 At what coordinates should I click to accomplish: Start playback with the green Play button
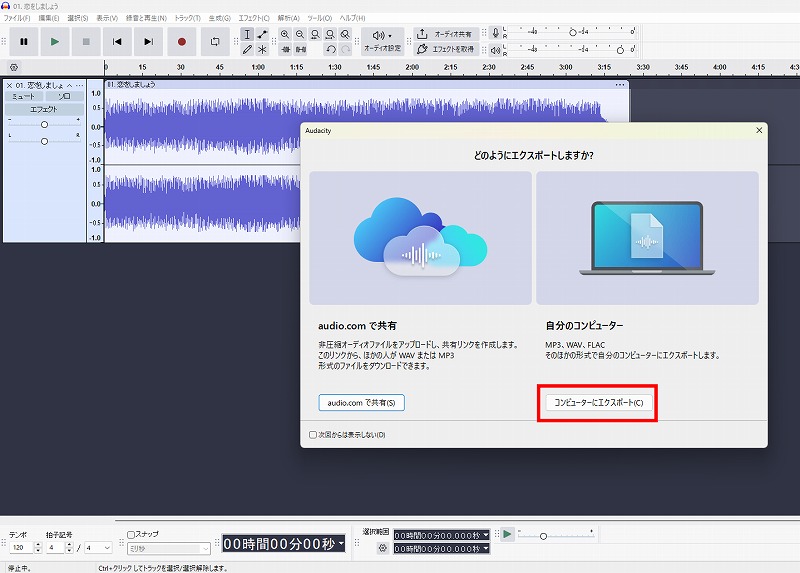[55, 42]
